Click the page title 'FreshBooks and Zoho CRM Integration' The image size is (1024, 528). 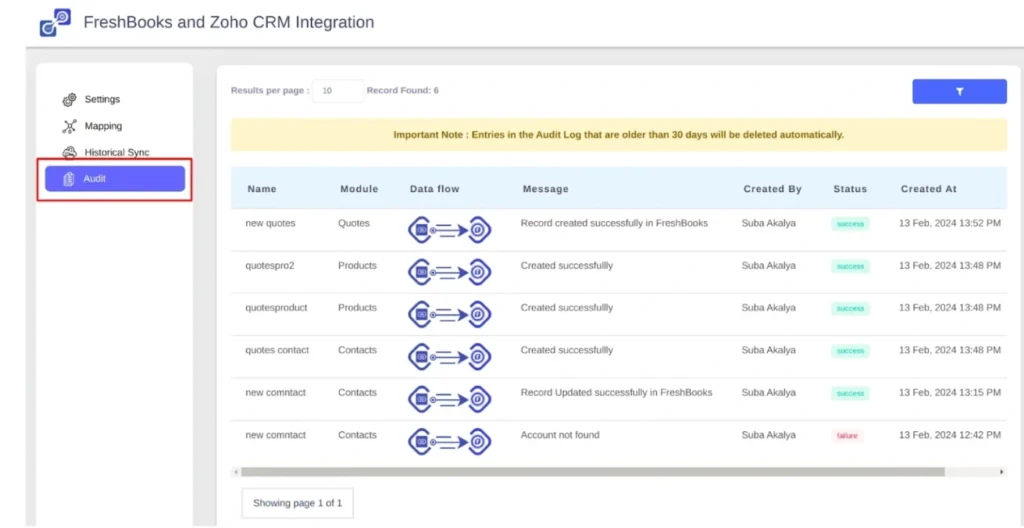point(229,22)
